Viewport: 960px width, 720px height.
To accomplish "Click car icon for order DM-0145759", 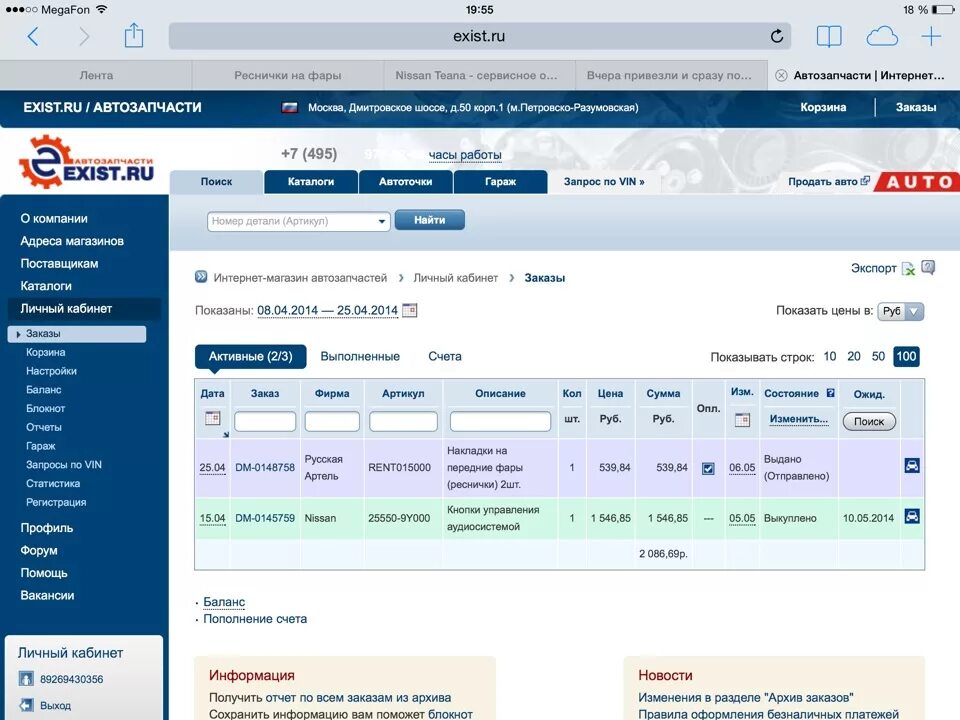I will 912,517.
